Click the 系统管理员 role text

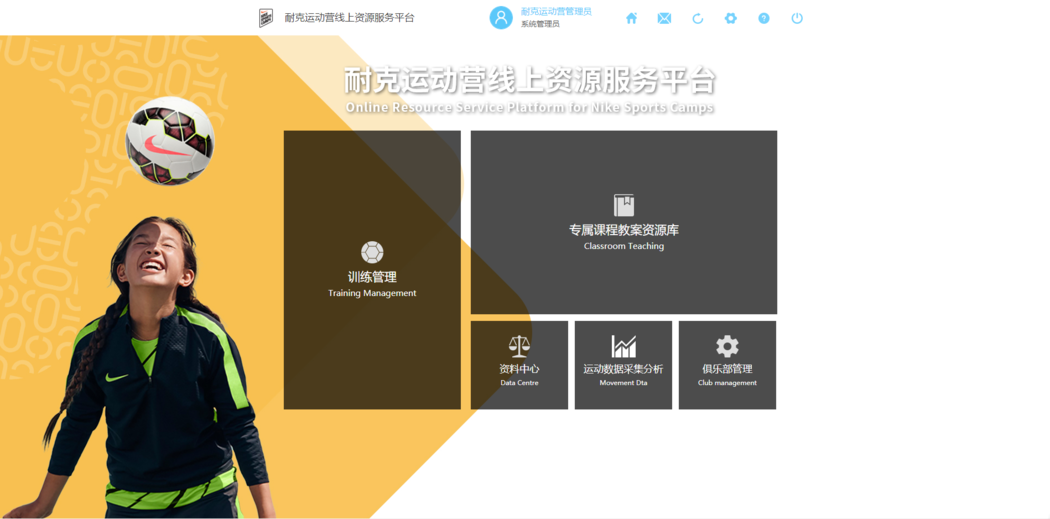(540, 24)
